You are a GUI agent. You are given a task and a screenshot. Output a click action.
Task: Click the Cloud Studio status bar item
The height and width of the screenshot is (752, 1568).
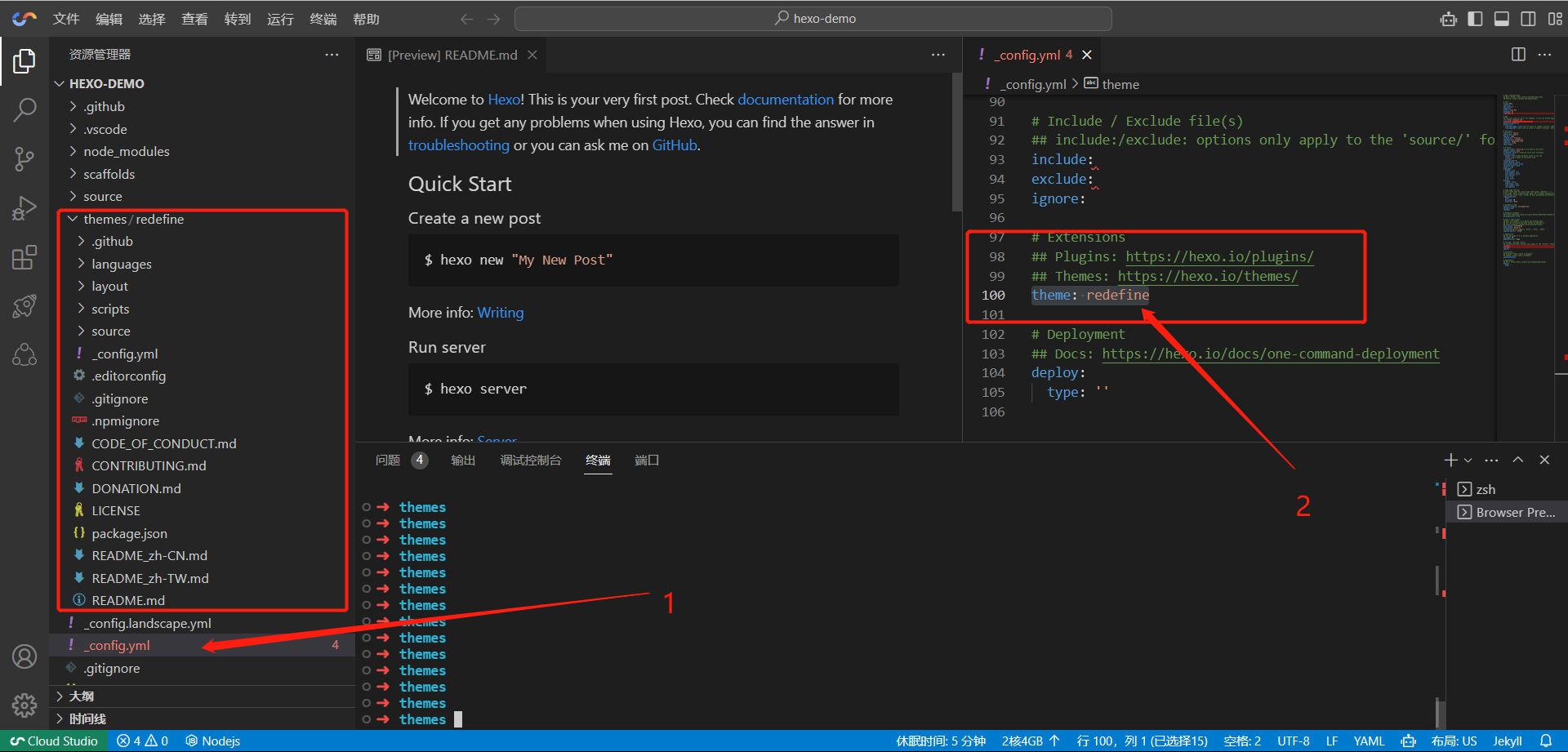point(54,741)
